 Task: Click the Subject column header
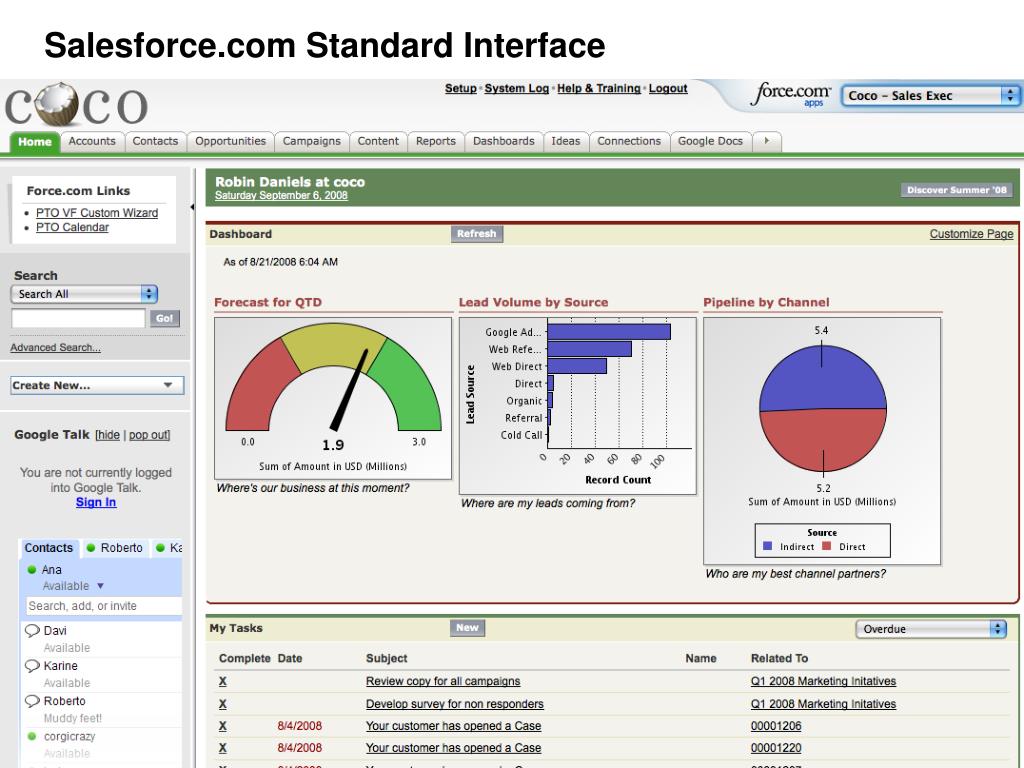tap(387, 658)
